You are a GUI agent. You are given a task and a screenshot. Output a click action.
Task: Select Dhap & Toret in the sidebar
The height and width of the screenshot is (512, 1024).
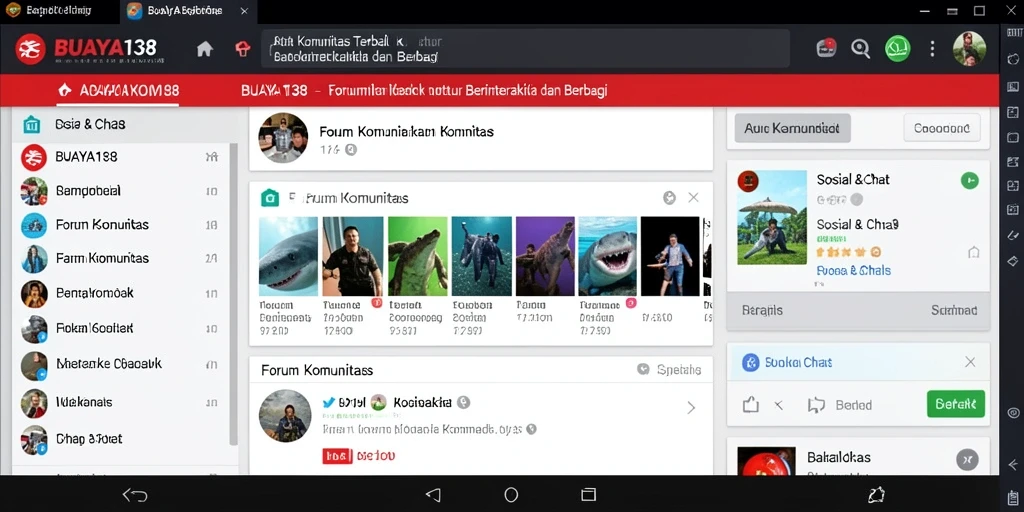tap(121, 440)
